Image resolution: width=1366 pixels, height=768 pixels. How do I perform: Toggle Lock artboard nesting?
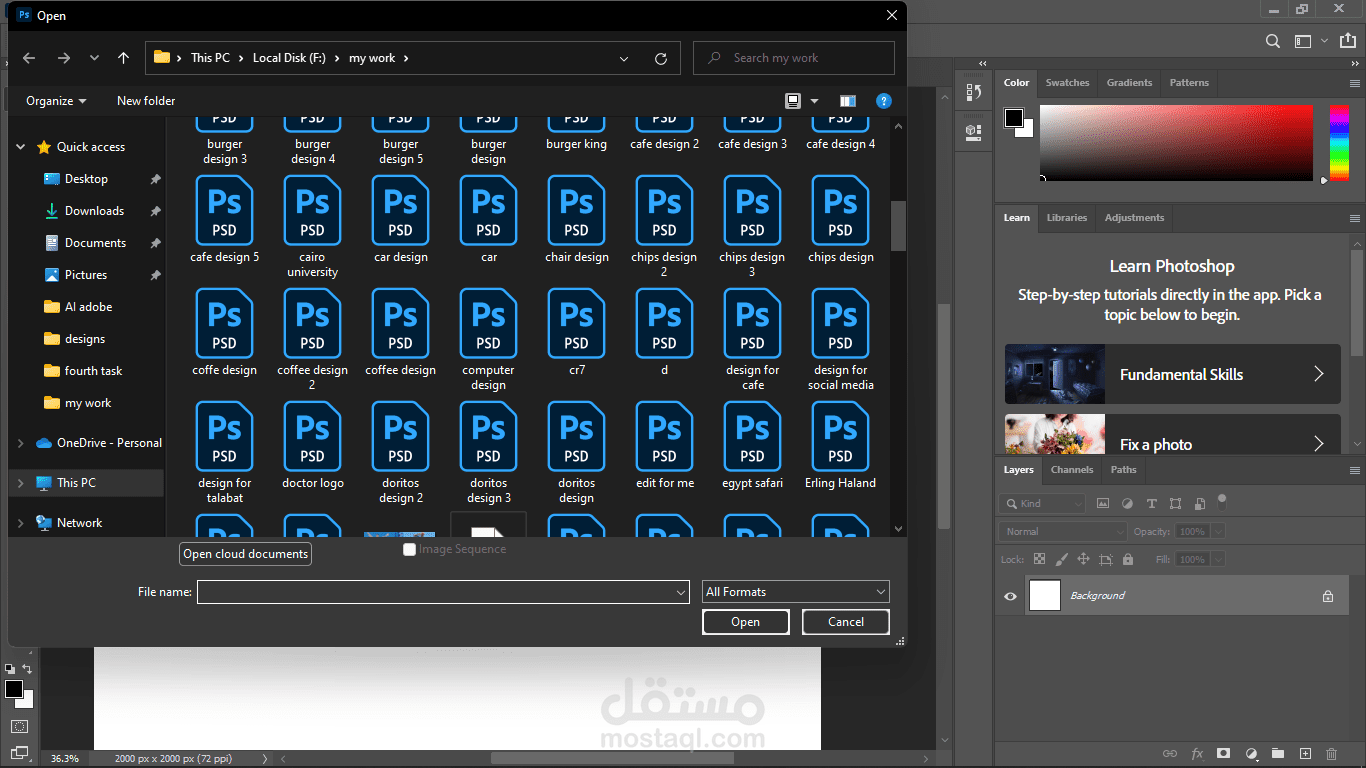(1106, 560)
